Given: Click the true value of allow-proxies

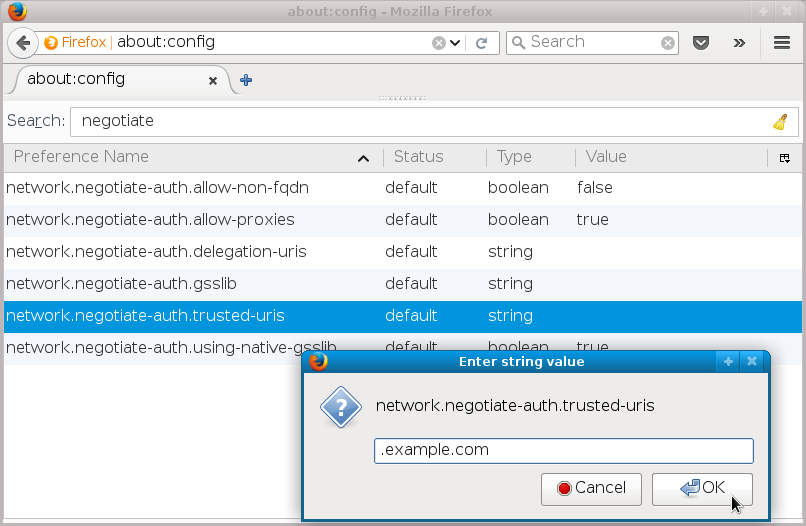Looking at the screenshot, I should pyautogui.click(x=592, y=220).
